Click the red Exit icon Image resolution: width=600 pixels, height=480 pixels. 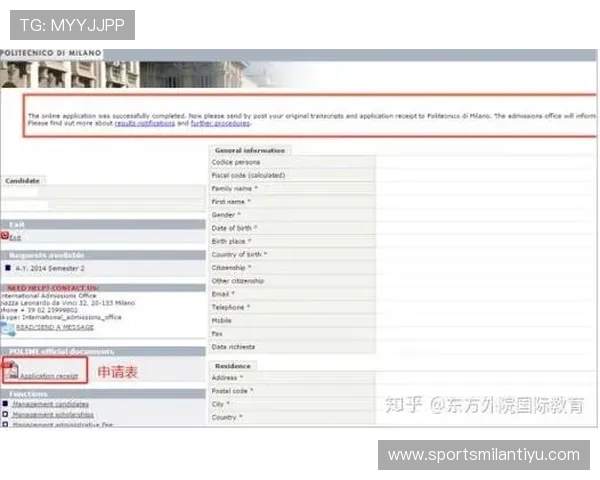pyautogui.click(x=5, y=235)
